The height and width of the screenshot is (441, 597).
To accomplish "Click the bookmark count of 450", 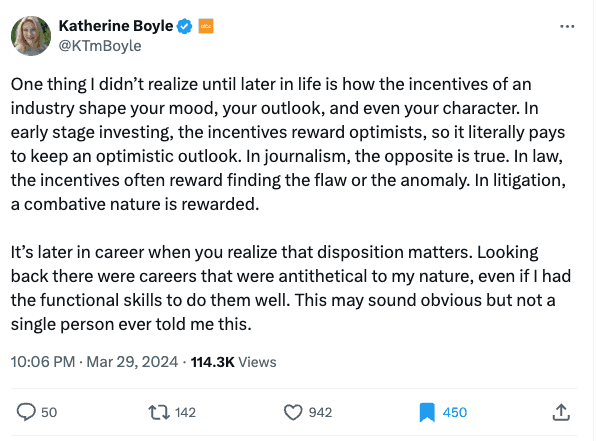I will [x=455, y=412].
